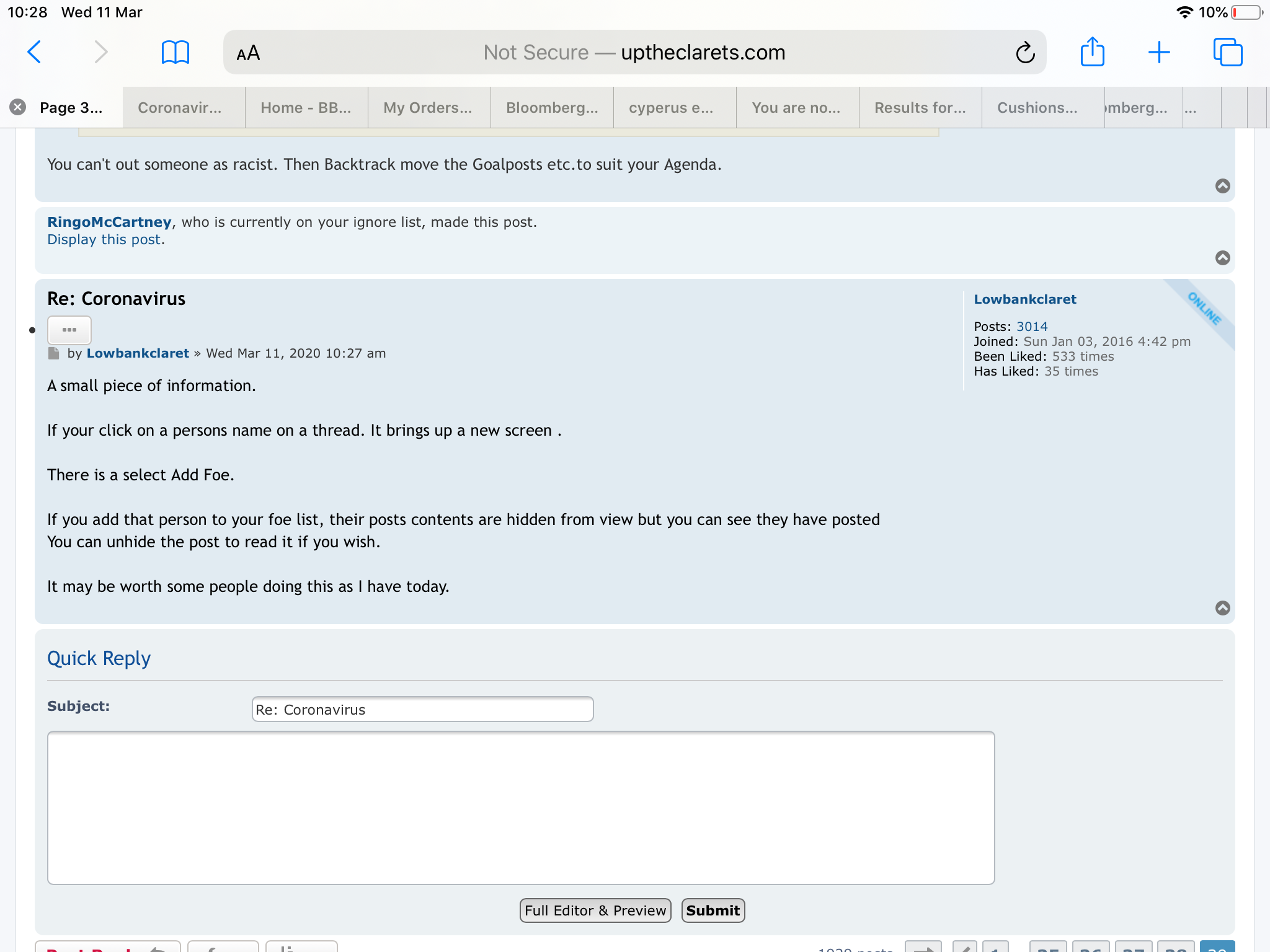Tap top arrow in RingoMcCartney ignored post
Screen dimensions: 1270x952
point(1222,258)
